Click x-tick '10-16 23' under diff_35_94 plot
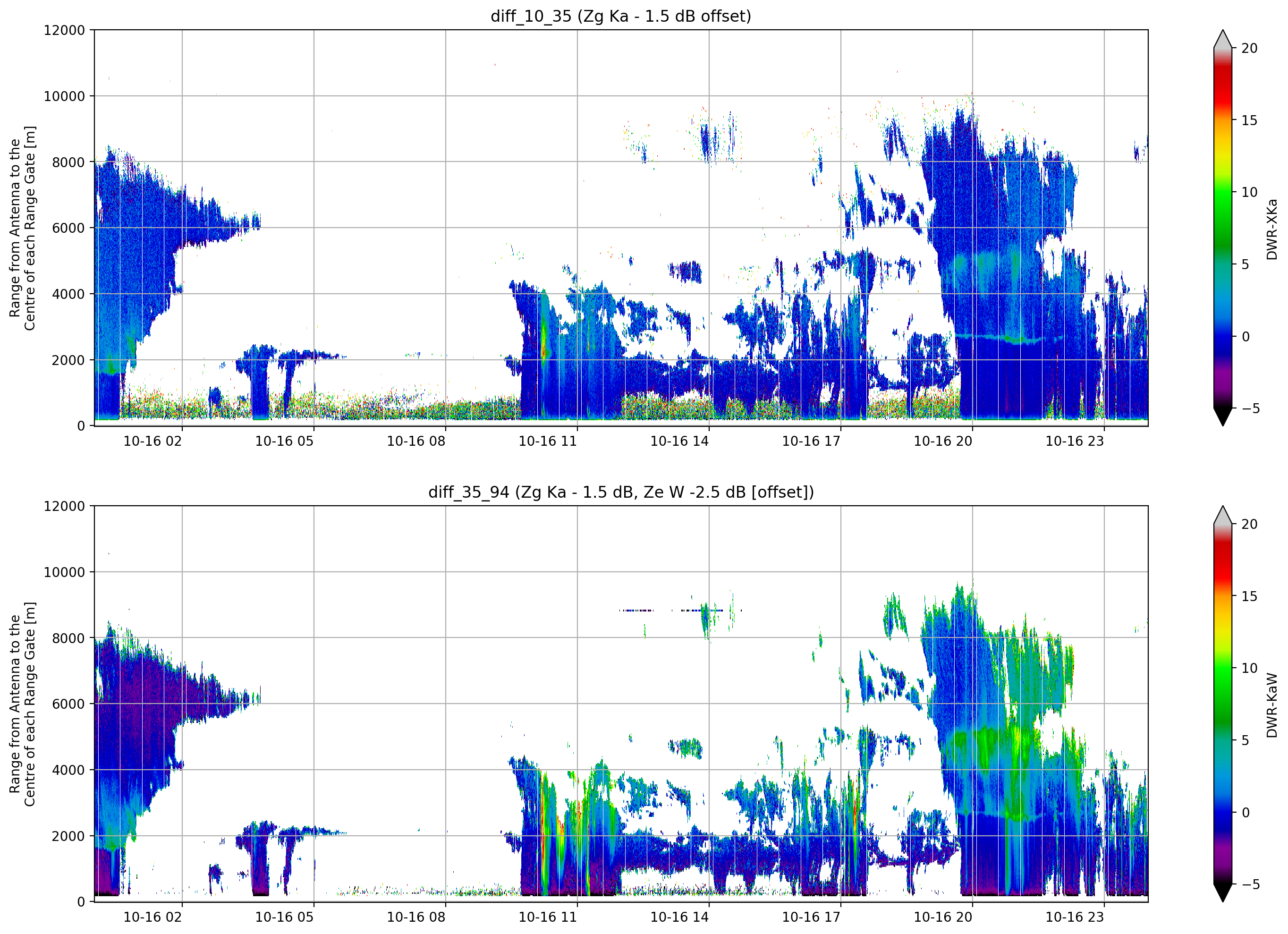This screenshot has width=1288, height=934. pos(1075,917)
